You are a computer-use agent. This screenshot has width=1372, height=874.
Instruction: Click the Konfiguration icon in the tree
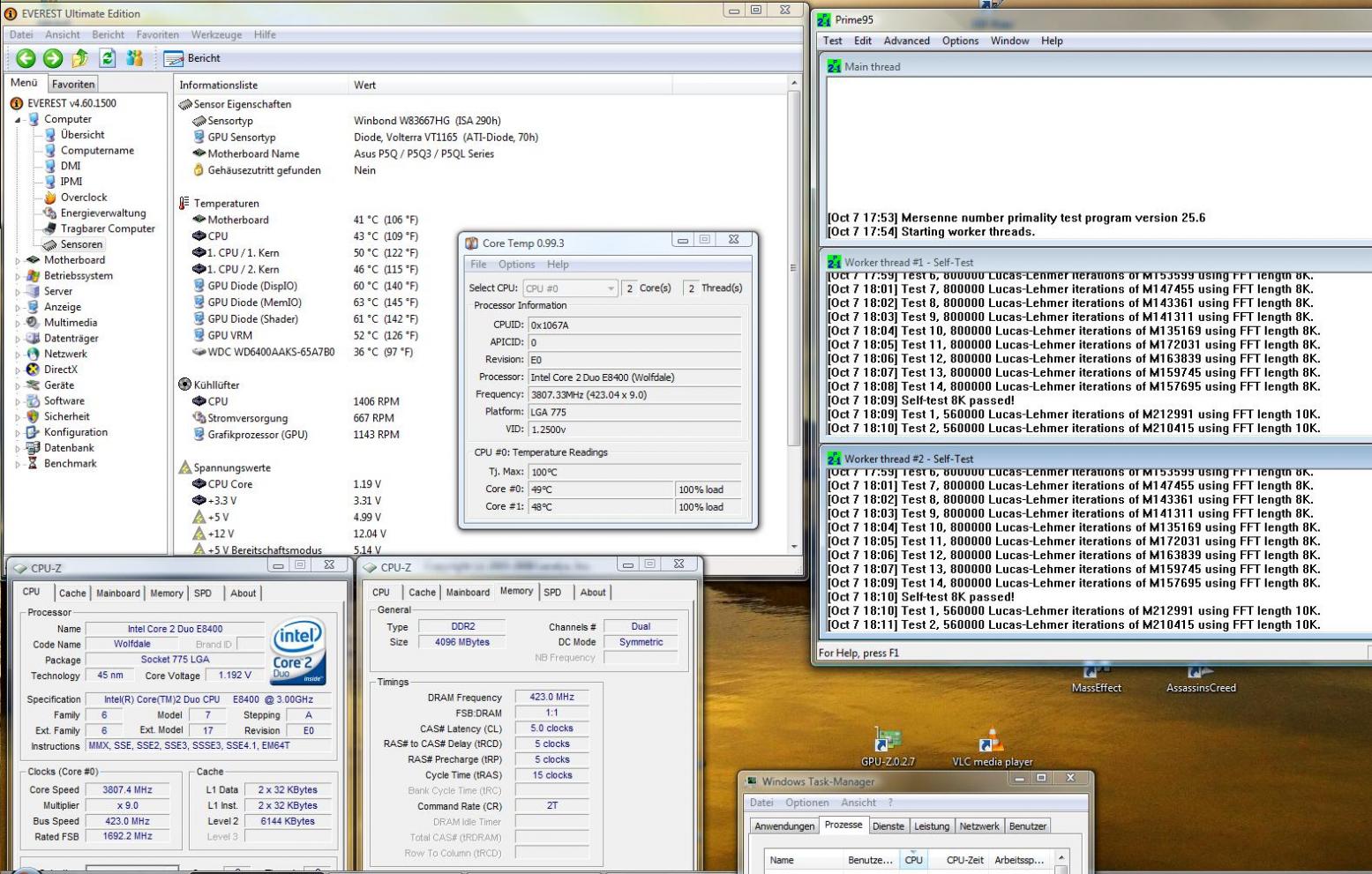point(33,432)
